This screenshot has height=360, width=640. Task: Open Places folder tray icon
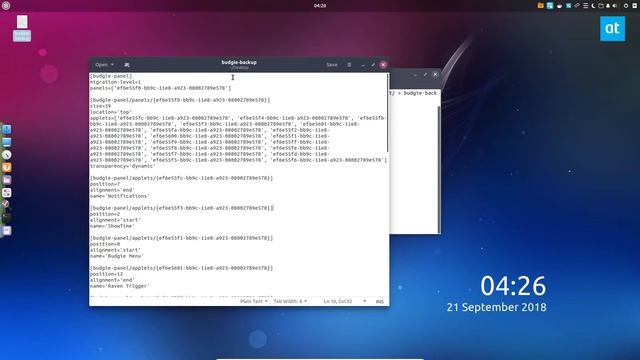pos(601,6)
